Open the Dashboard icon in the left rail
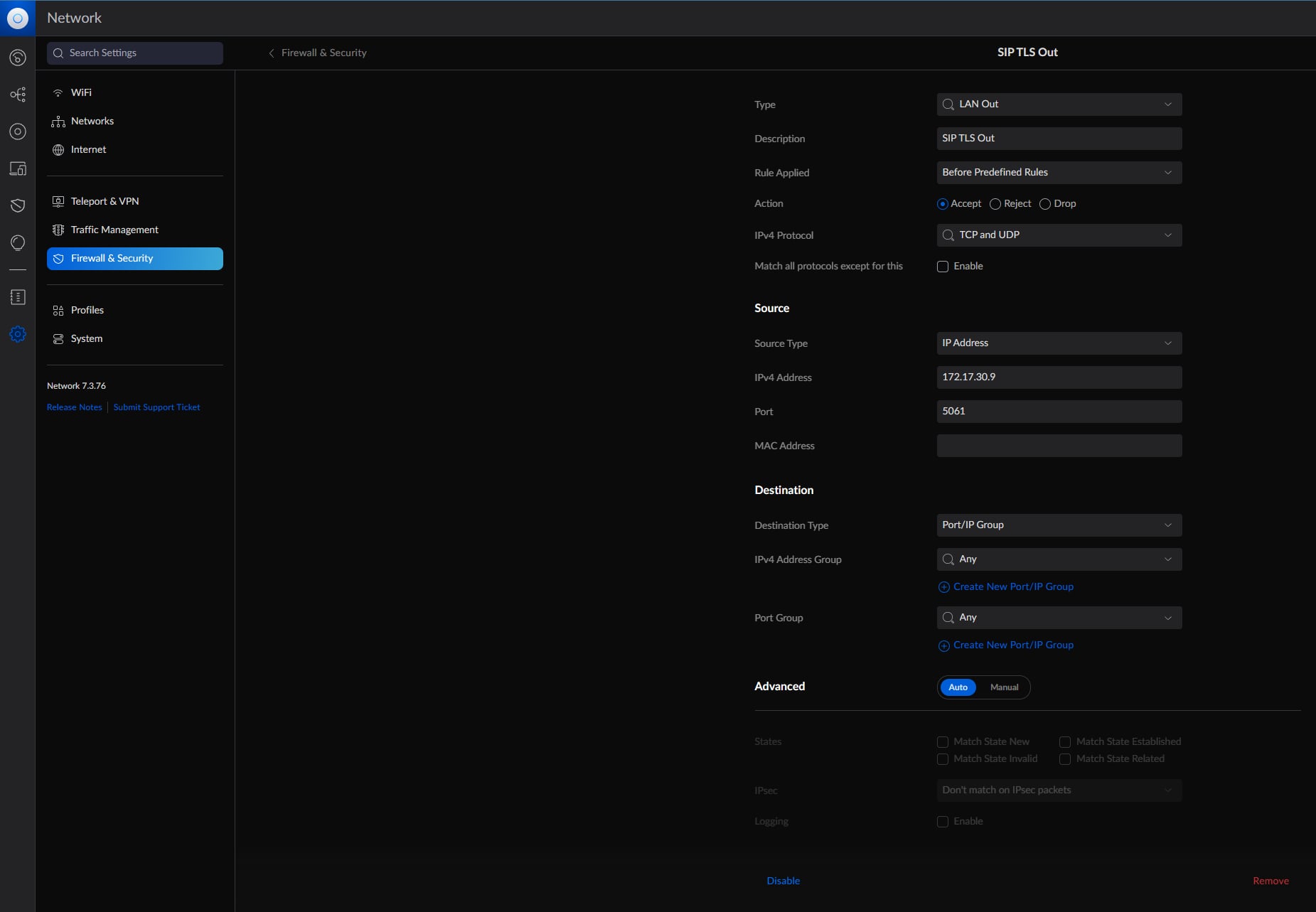 click(18, 58)
